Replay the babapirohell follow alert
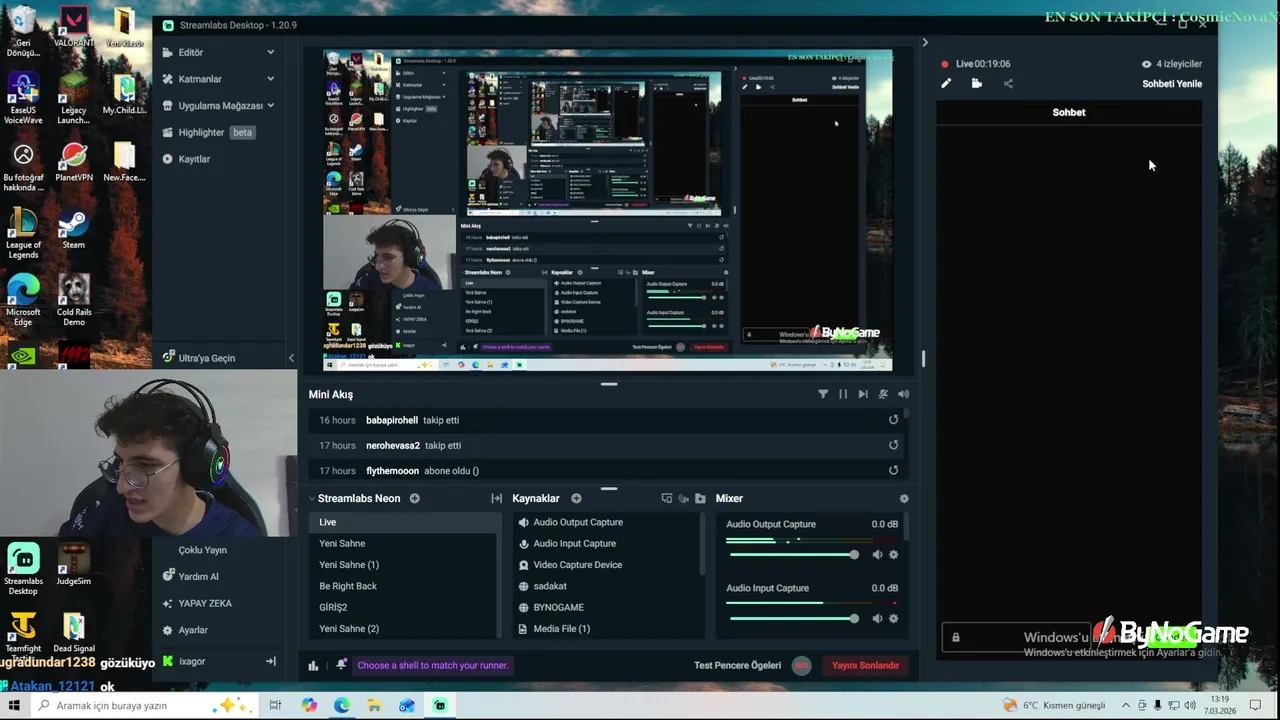The height and width of the screenshot is (720, 1280). (893, 420)
